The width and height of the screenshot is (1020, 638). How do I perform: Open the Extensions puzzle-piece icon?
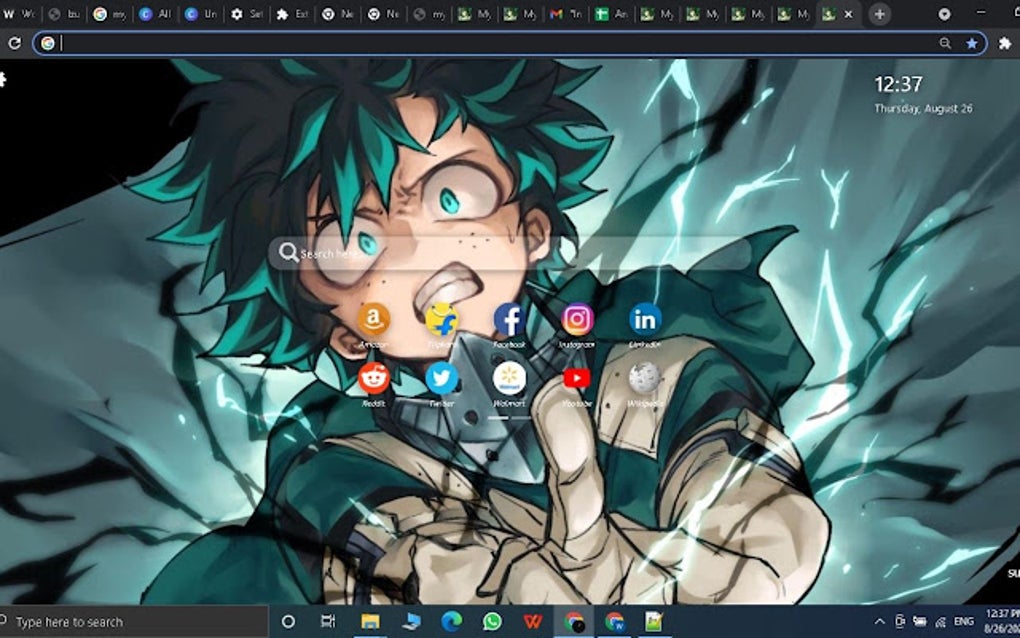pyautogui.click(x=1004, y=43)
